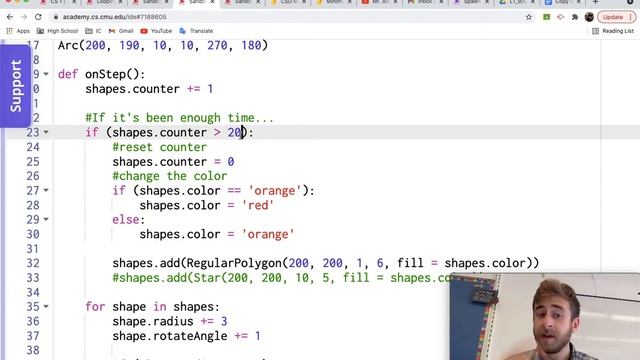Open the Gmail bookmark

121,31
